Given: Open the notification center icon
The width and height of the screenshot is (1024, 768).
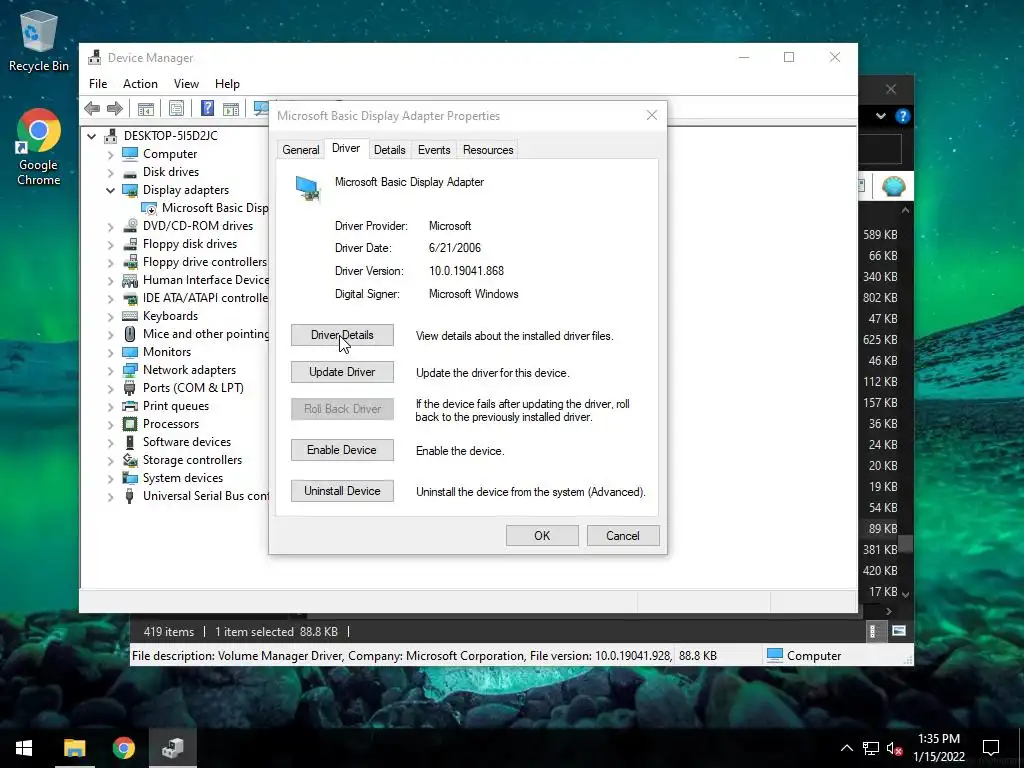Looking at the screenshot, I should point(991,748).
